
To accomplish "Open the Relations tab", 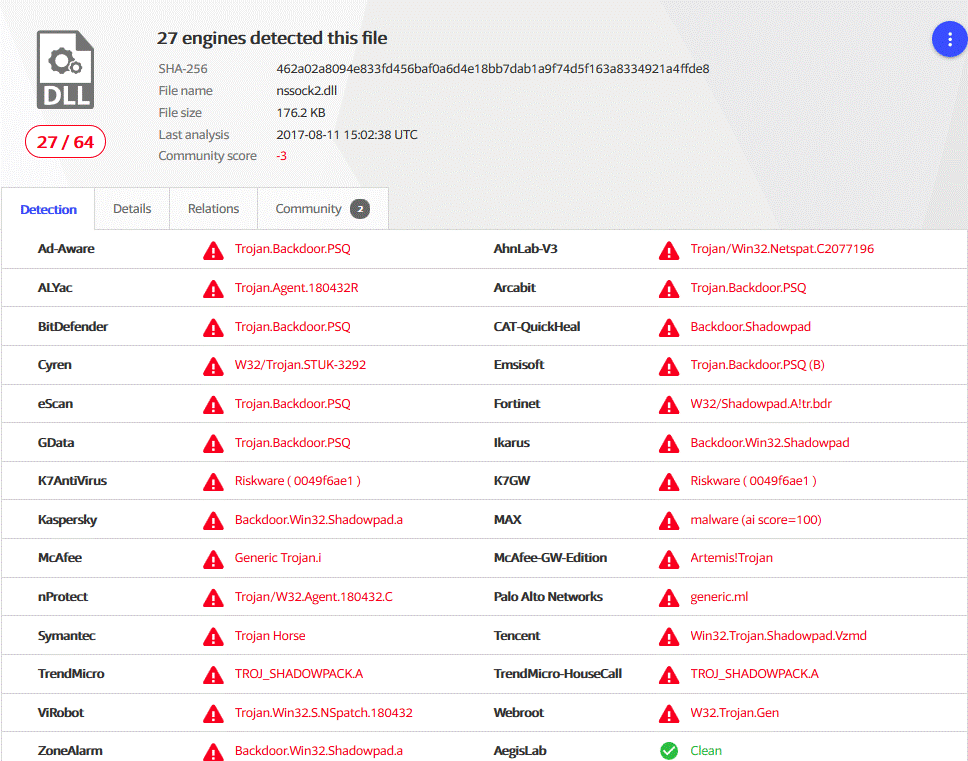I will click(214, 209).
